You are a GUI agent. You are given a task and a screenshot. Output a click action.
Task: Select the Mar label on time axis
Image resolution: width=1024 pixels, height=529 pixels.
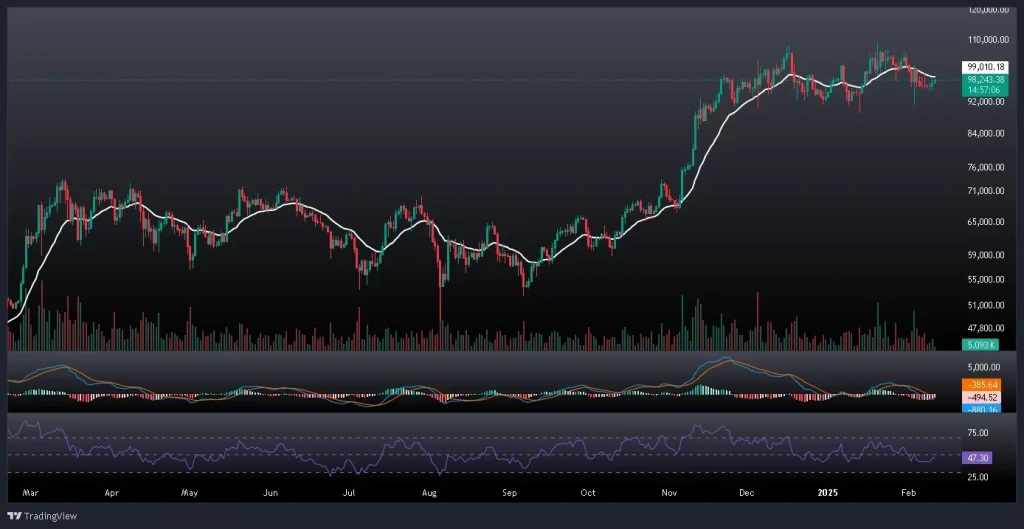pyautogui.click(x=31, y=493)
